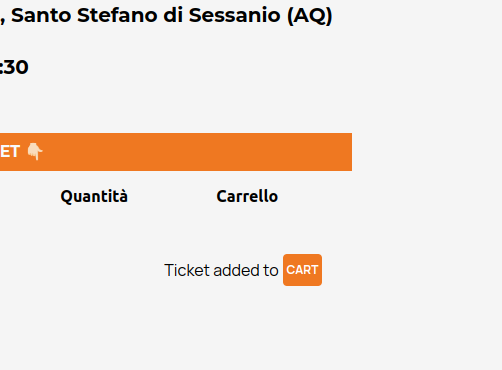Click the 'Ticket added to' message

point(221,270)
